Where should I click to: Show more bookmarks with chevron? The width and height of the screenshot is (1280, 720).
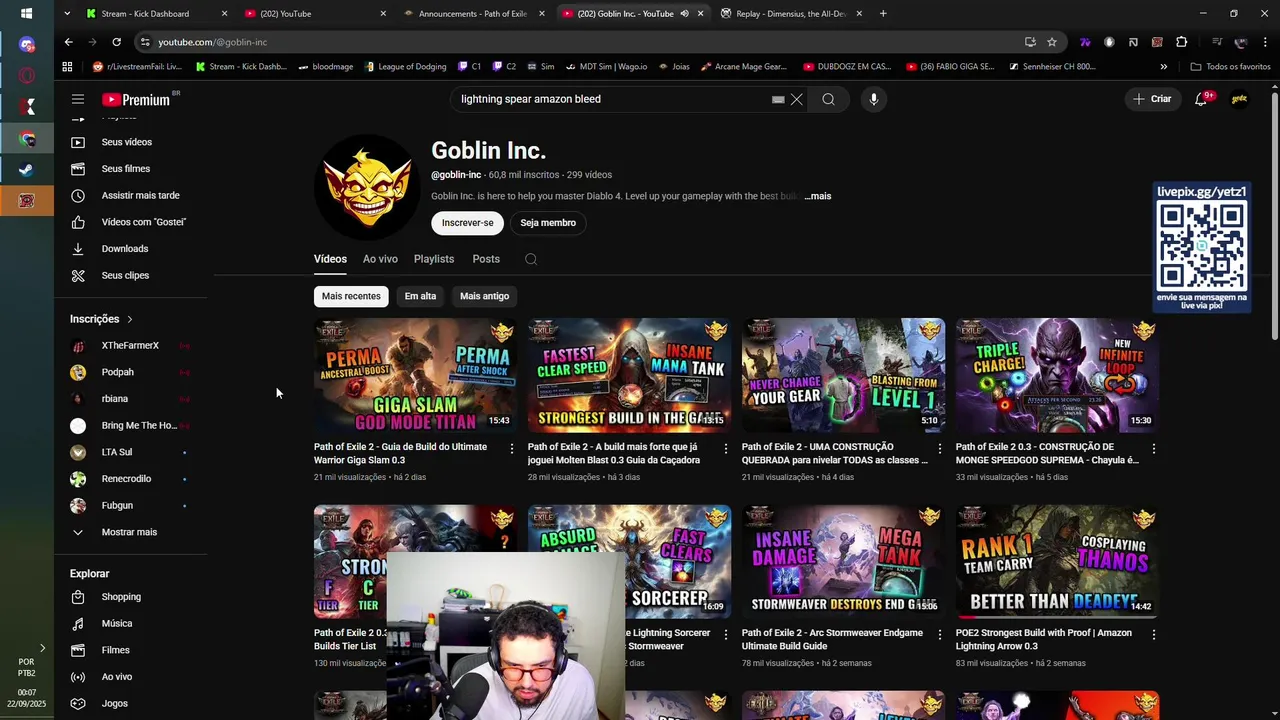point(1163,67)
